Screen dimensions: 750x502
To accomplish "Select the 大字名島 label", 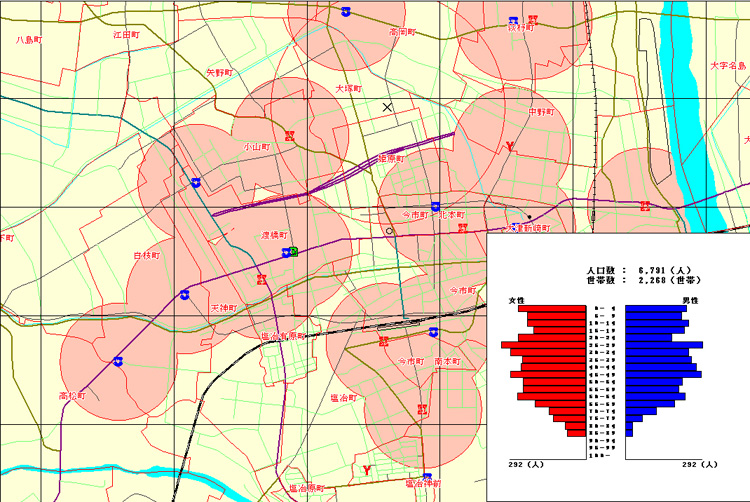I will (728, 65).
